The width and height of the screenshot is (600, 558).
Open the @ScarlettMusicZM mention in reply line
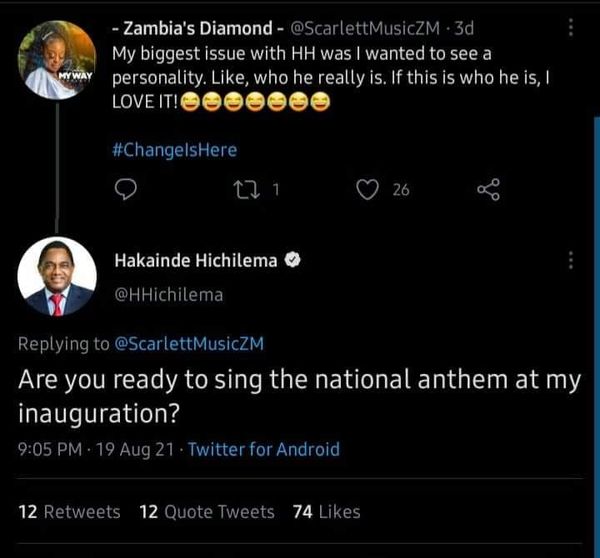point(189,344)
